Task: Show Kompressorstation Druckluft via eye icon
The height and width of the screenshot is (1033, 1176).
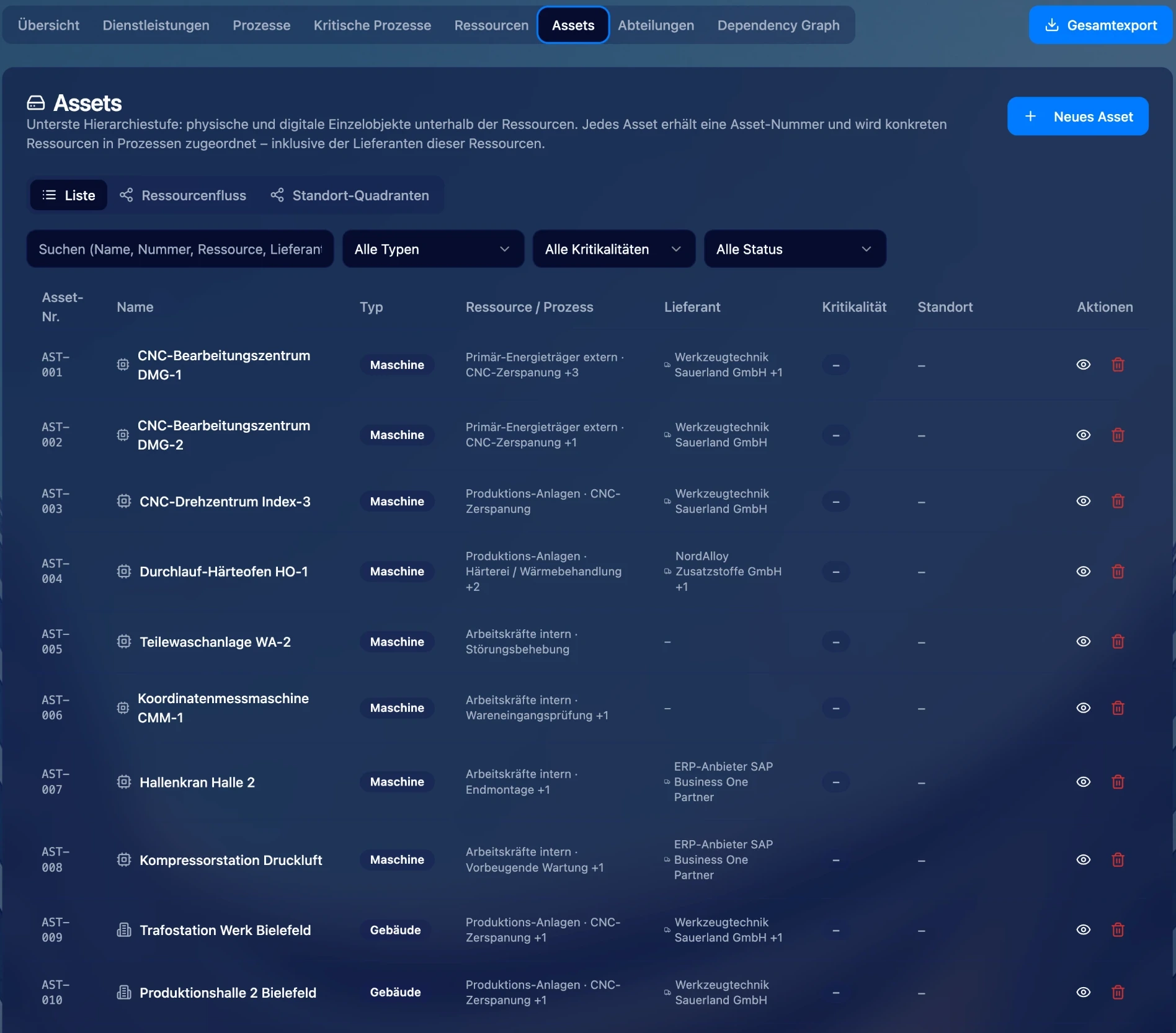Action: [x=1083, y=859]
